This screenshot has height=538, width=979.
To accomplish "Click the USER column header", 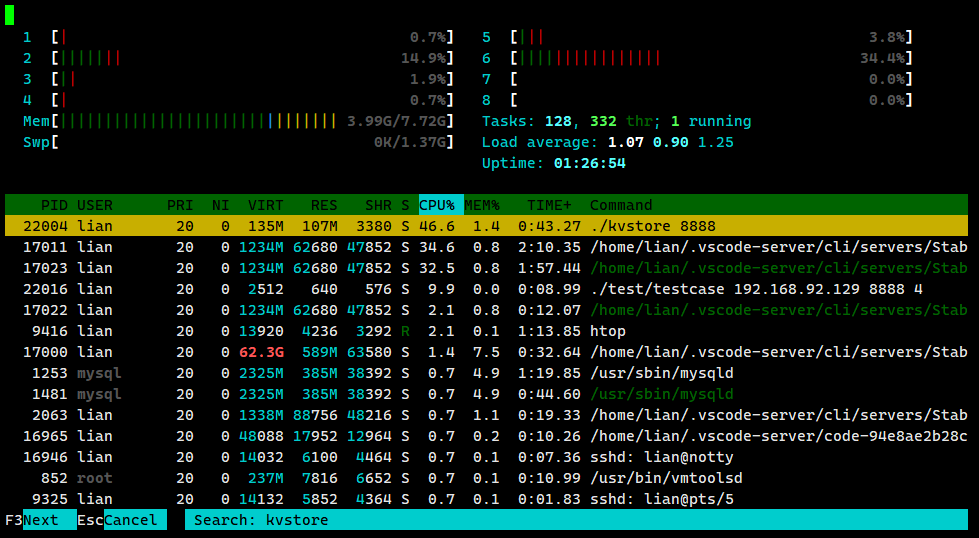I will (95, 205).
